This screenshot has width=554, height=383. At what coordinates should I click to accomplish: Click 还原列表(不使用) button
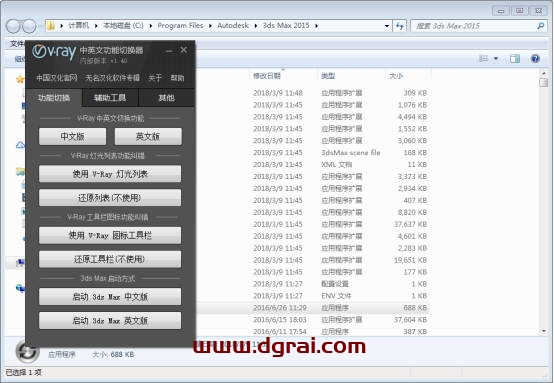110,198
